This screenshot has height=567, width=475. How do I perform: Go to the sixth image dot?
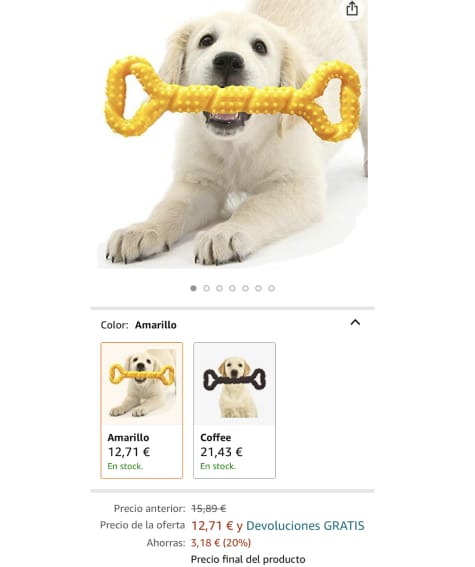[x=258, y=288]
